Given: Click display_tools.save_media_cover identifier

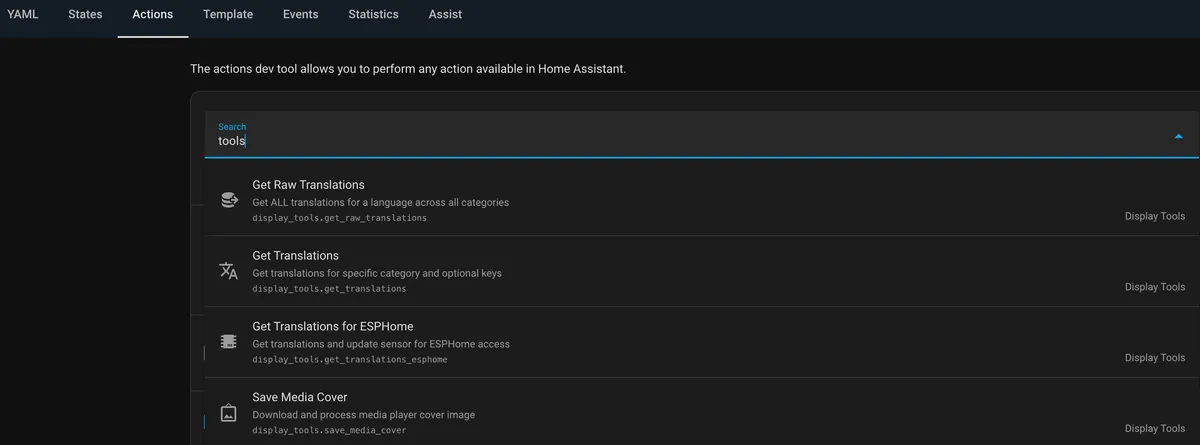Looking at the screenshot, I should coord(329,431).
